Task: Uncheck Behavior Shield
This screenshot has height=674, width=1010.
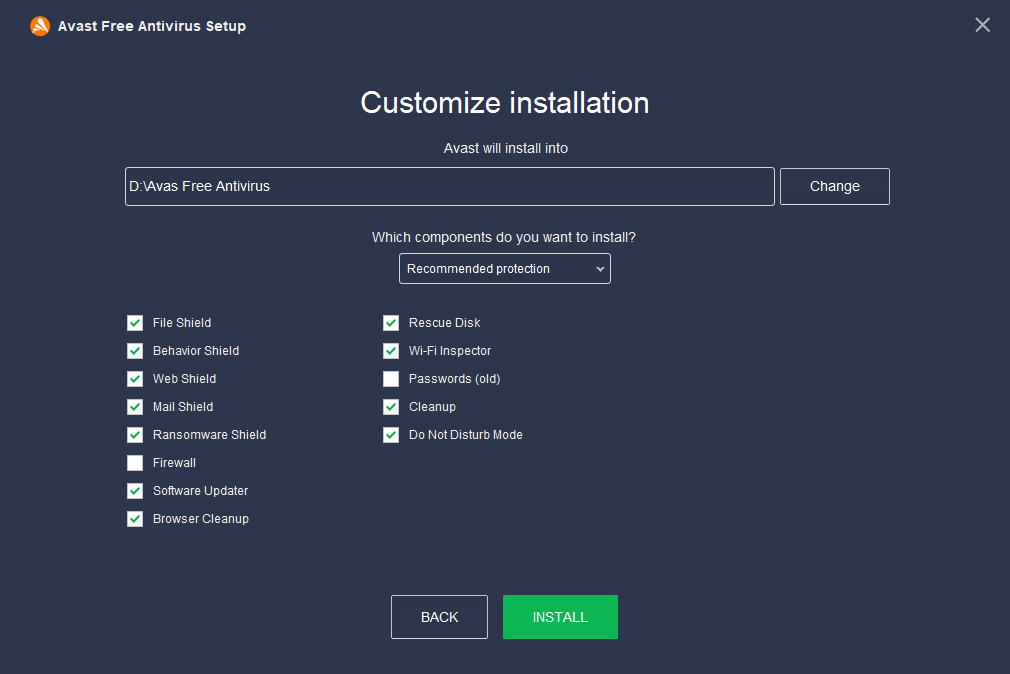Action: click(x=135, y=350)
